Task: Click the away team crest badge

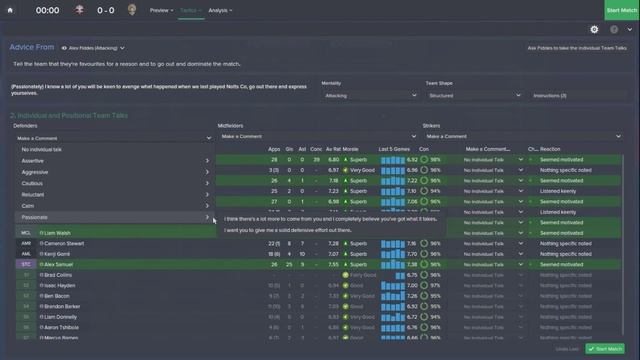Action: (x=131, y=10)
